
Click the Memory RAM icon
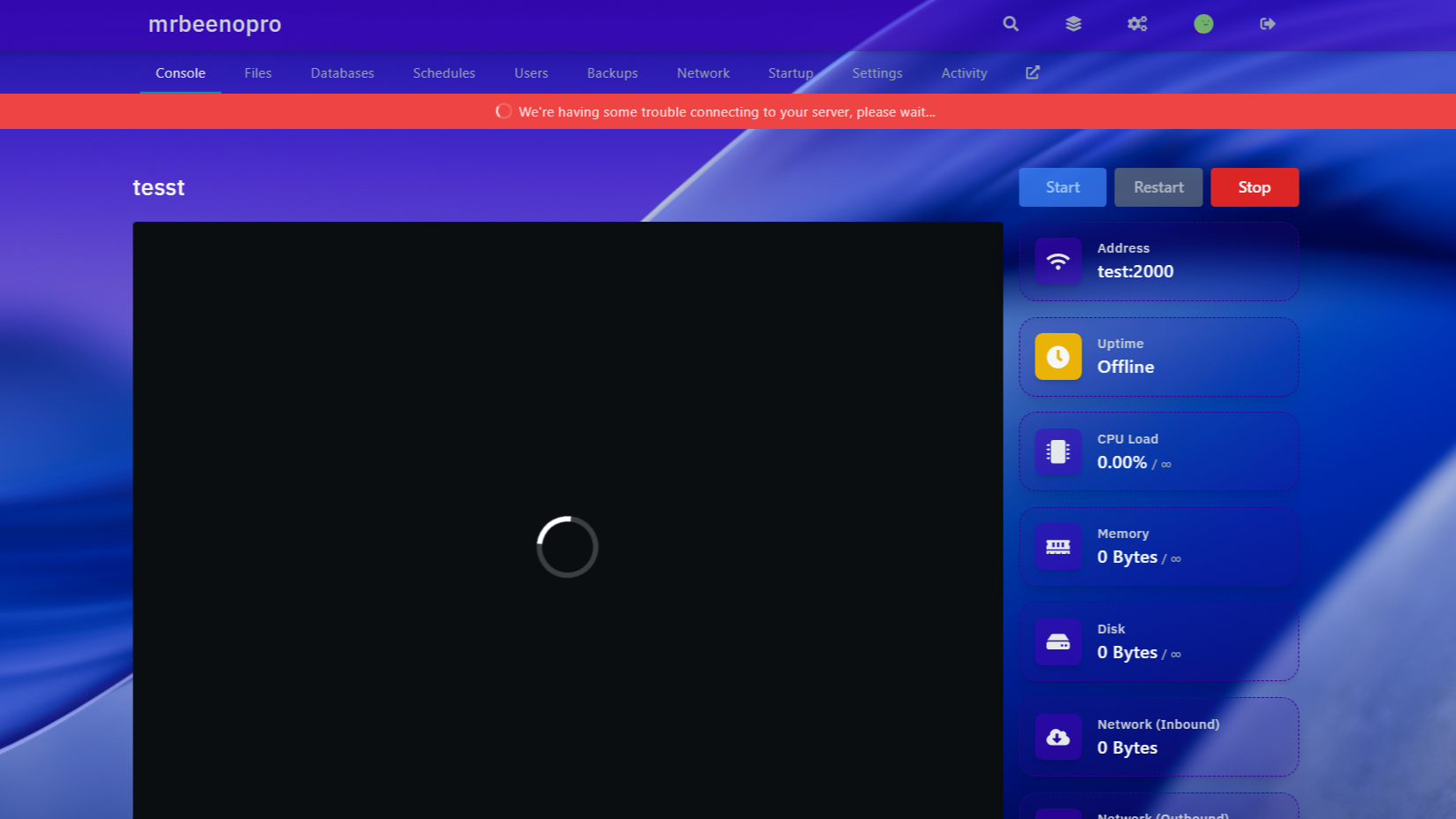pyautogui.click(x=1058, y=547)
